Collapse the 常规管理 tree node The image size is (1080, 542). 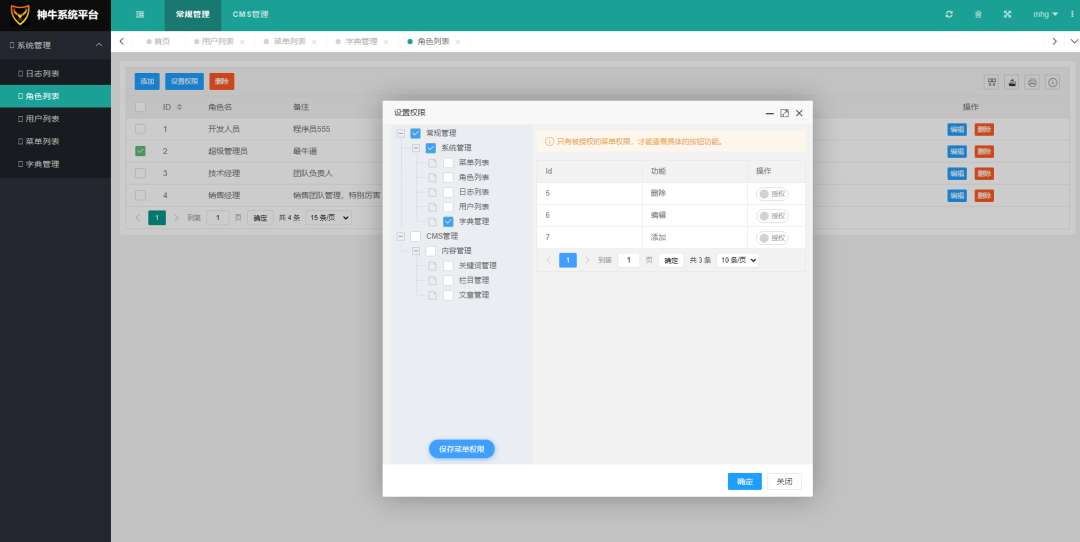tap(401, 134)
